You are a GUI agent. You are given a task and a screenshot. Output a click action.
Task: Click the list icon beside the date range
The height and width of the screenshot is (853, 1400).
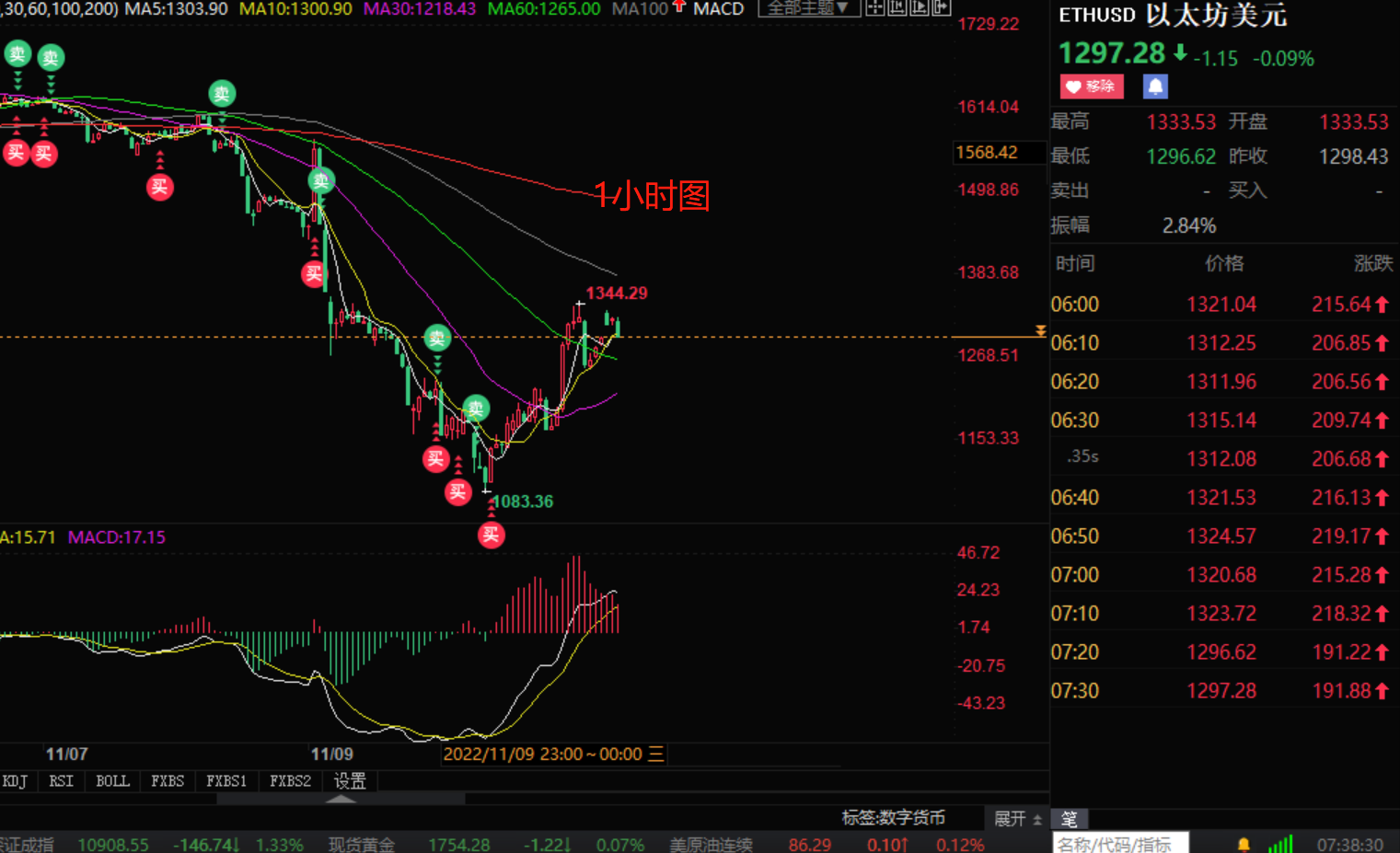(656, 755)
